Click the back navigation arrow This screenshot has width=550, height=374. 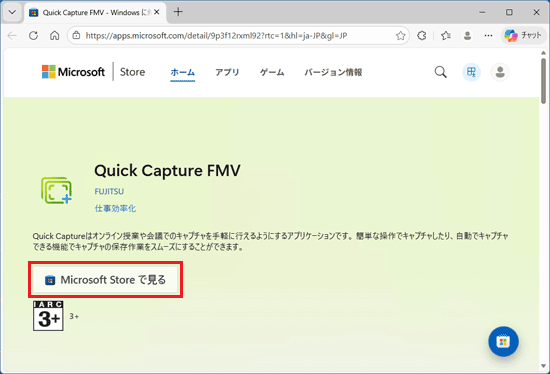[12, 35]
